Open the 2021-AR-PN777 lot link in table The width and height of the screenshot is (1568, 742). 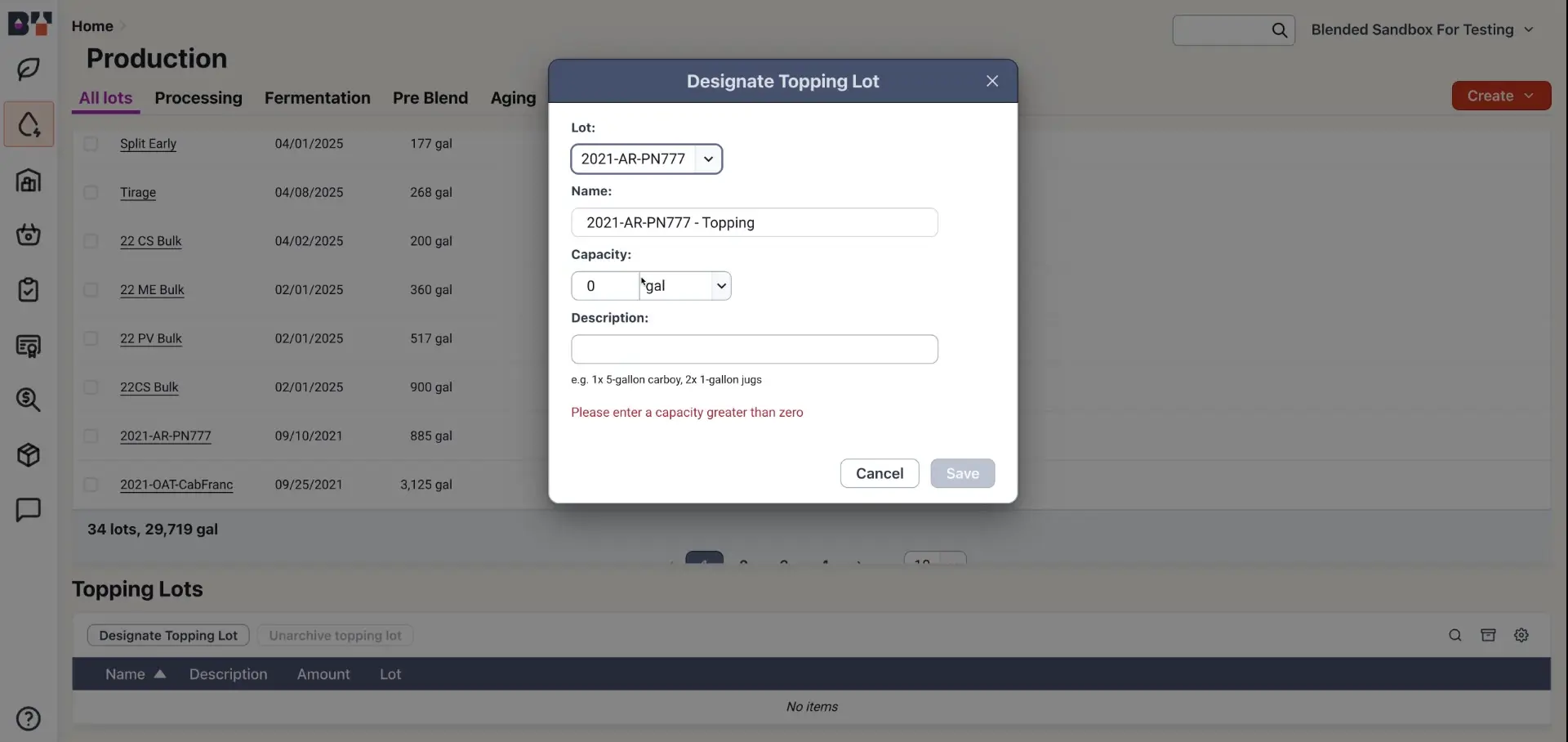[x=166, y=436]
